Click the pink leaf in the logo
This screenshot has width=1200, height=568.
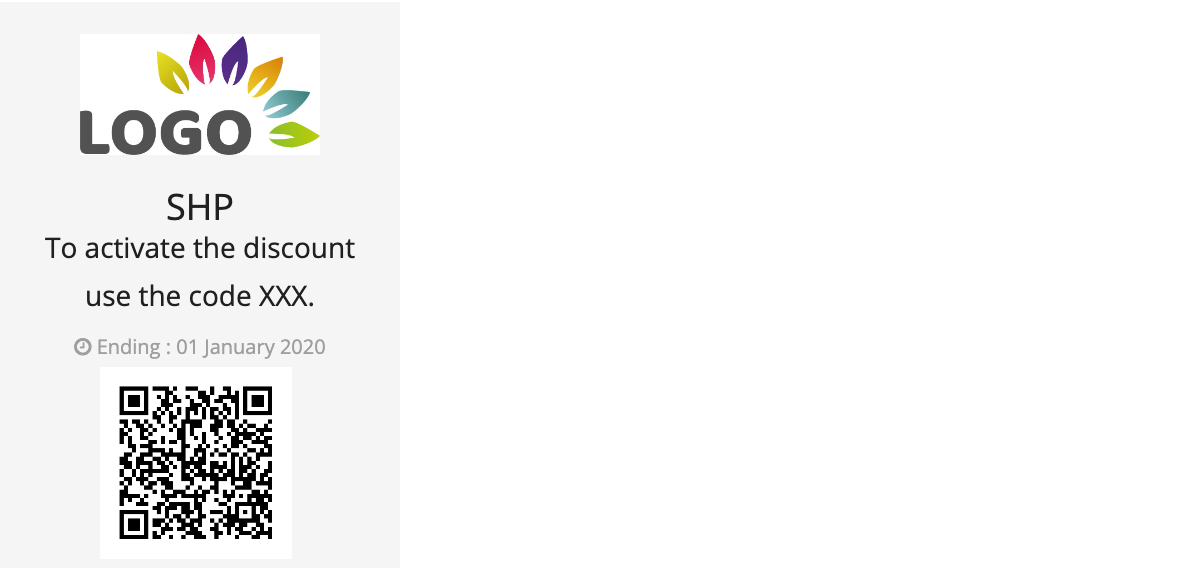(x=203, y=59)
